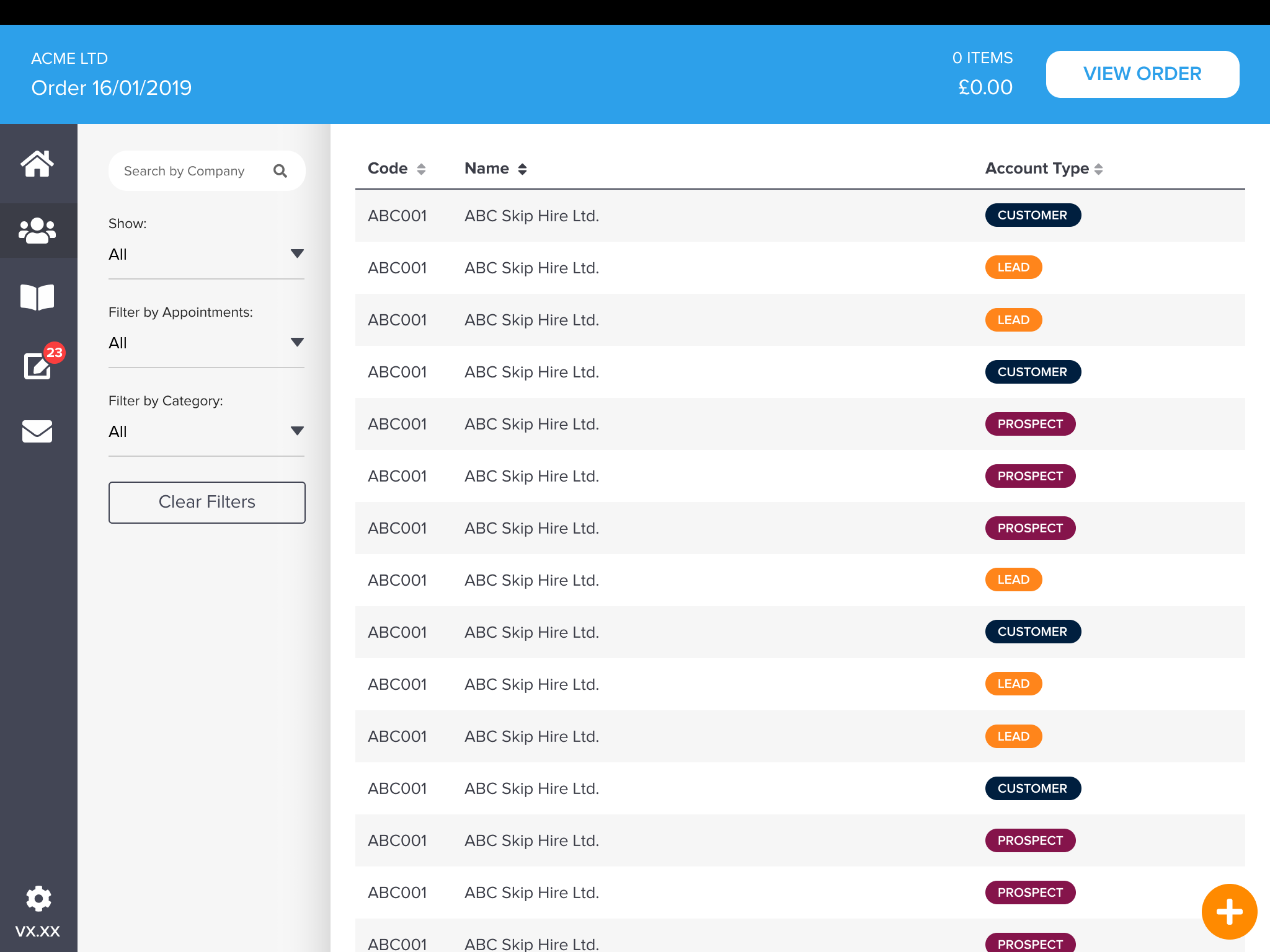Click the VX.XX version label

(37, 931)
